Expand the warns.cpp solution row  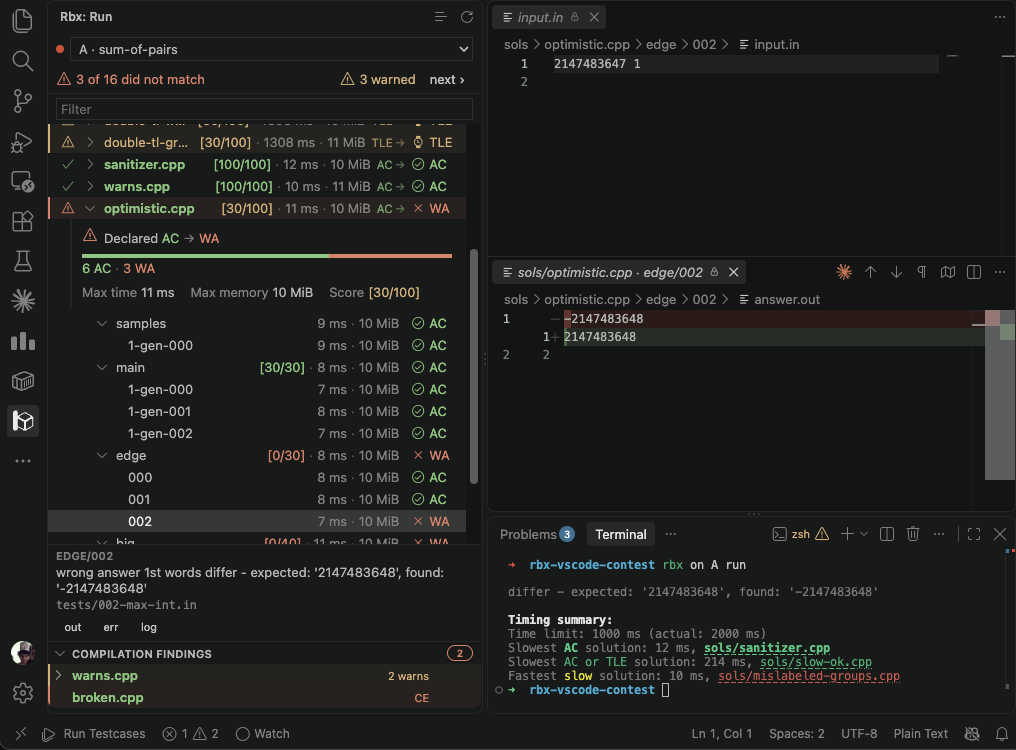tap(90, 187)
